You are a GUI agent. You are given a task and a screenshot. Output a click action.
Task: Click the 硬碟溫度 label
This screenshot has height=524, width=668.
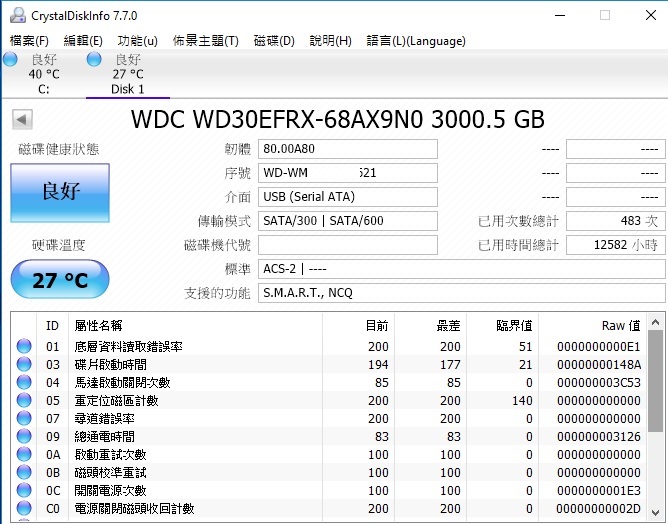pos(59,245)
